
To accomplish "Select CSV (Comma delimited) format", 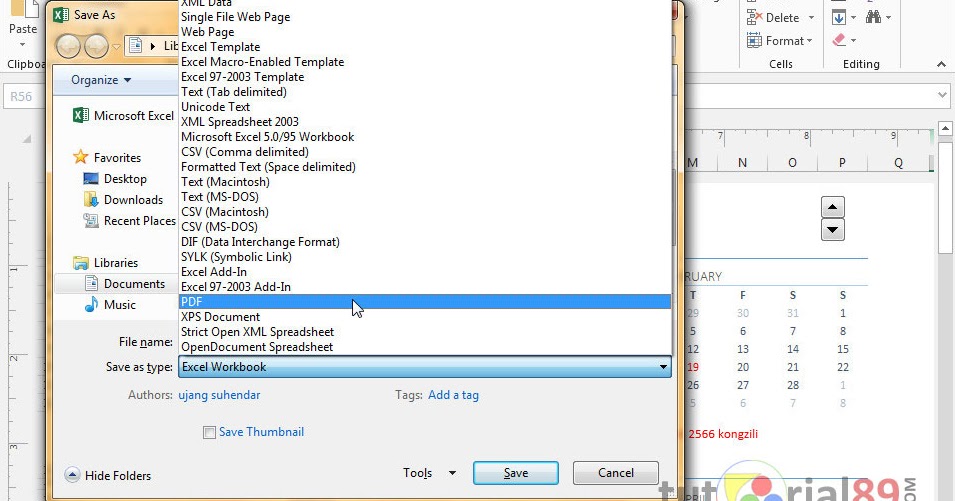I will (425, 152).
